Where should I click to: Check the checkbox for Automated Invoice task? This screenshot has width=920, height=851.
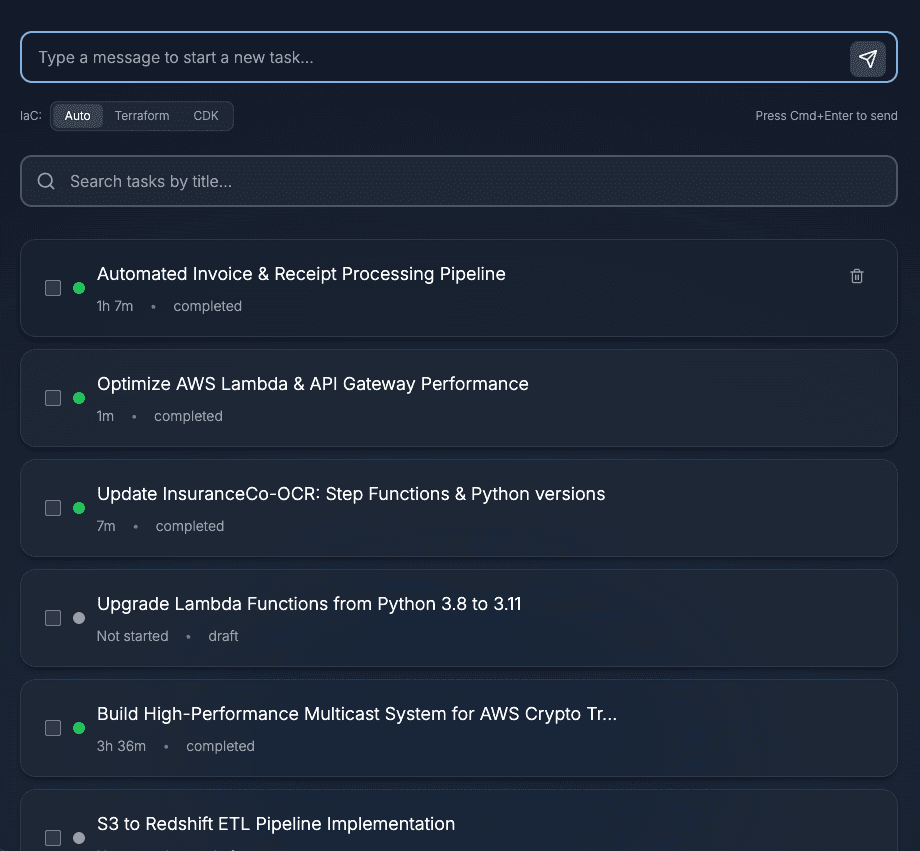52,288
